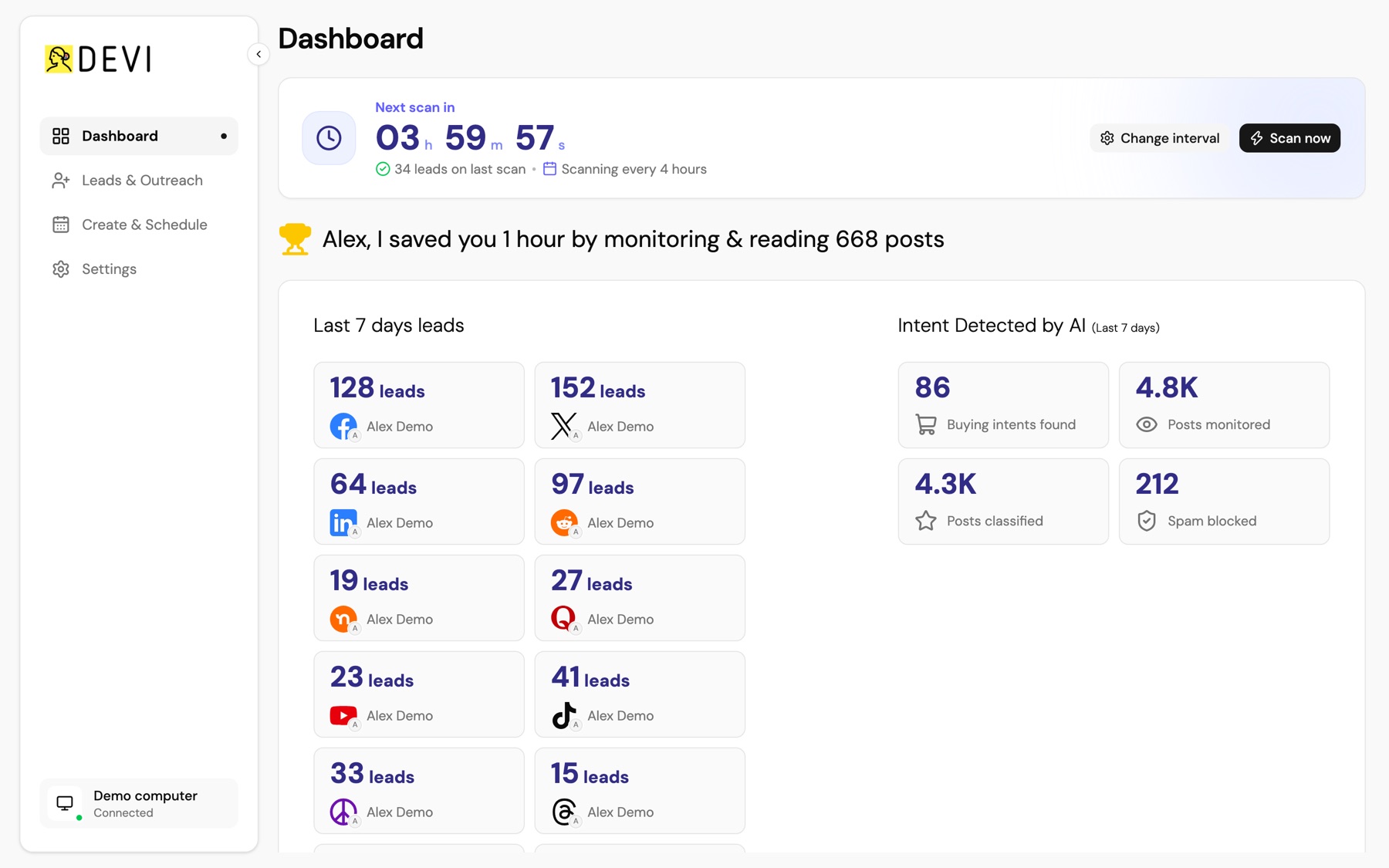Screen dimensions: 1389x868
Task: Open the Demo computer connection card
Action: [139, 803]
